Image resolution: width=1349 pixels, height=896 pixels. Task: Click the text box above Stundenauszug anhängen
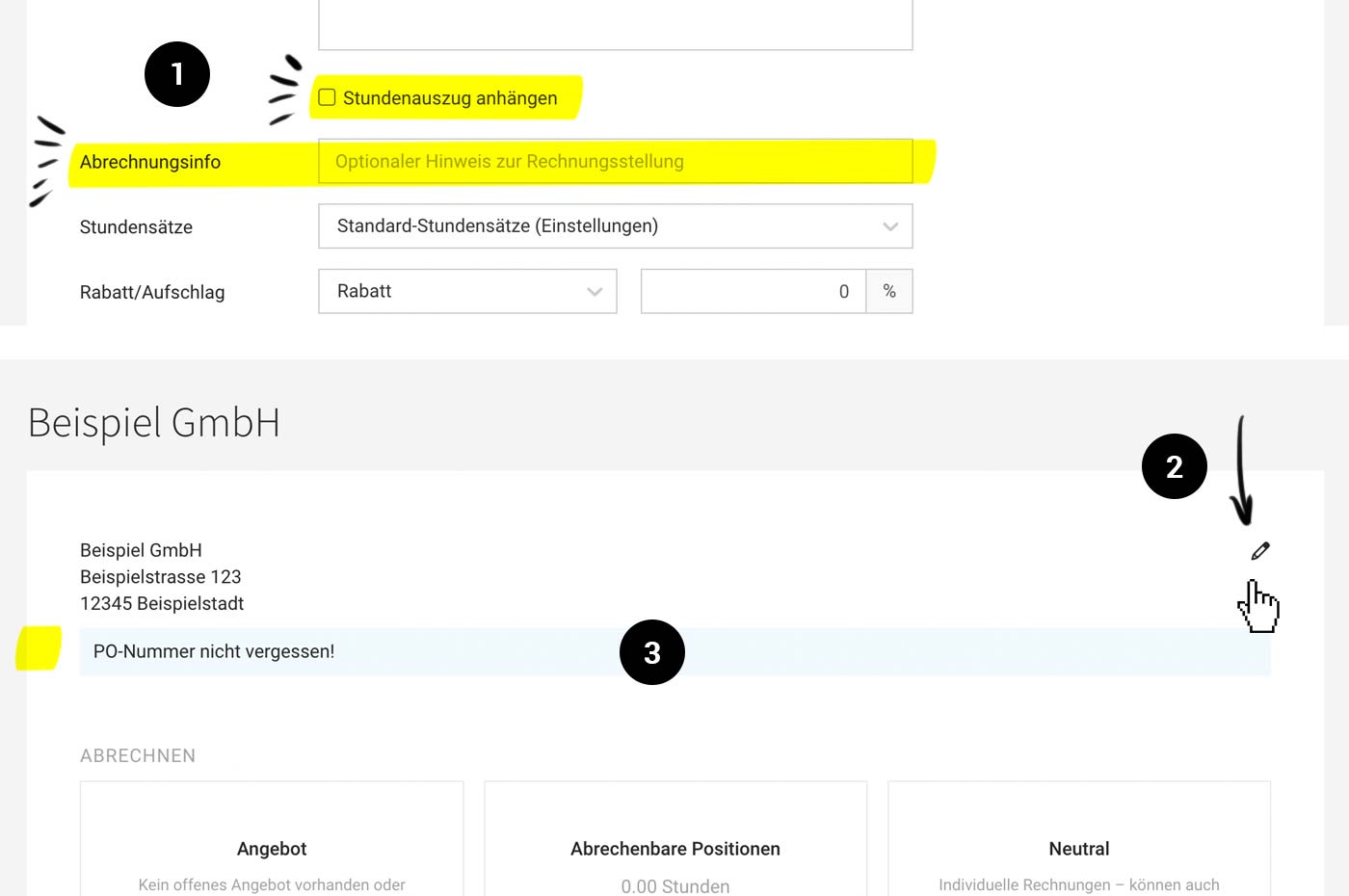616,25
